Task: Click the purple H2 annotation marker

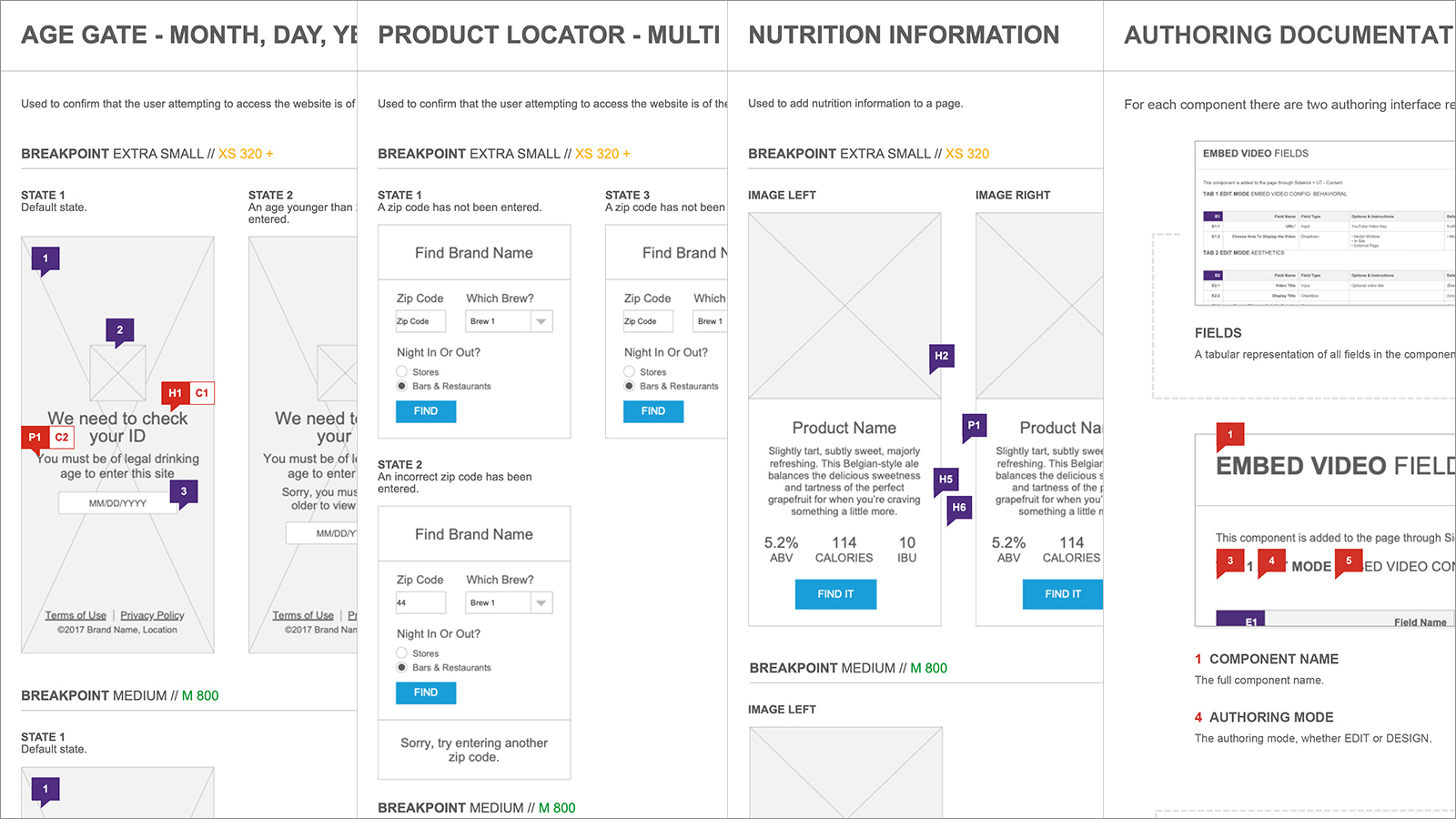Action: 941,356
